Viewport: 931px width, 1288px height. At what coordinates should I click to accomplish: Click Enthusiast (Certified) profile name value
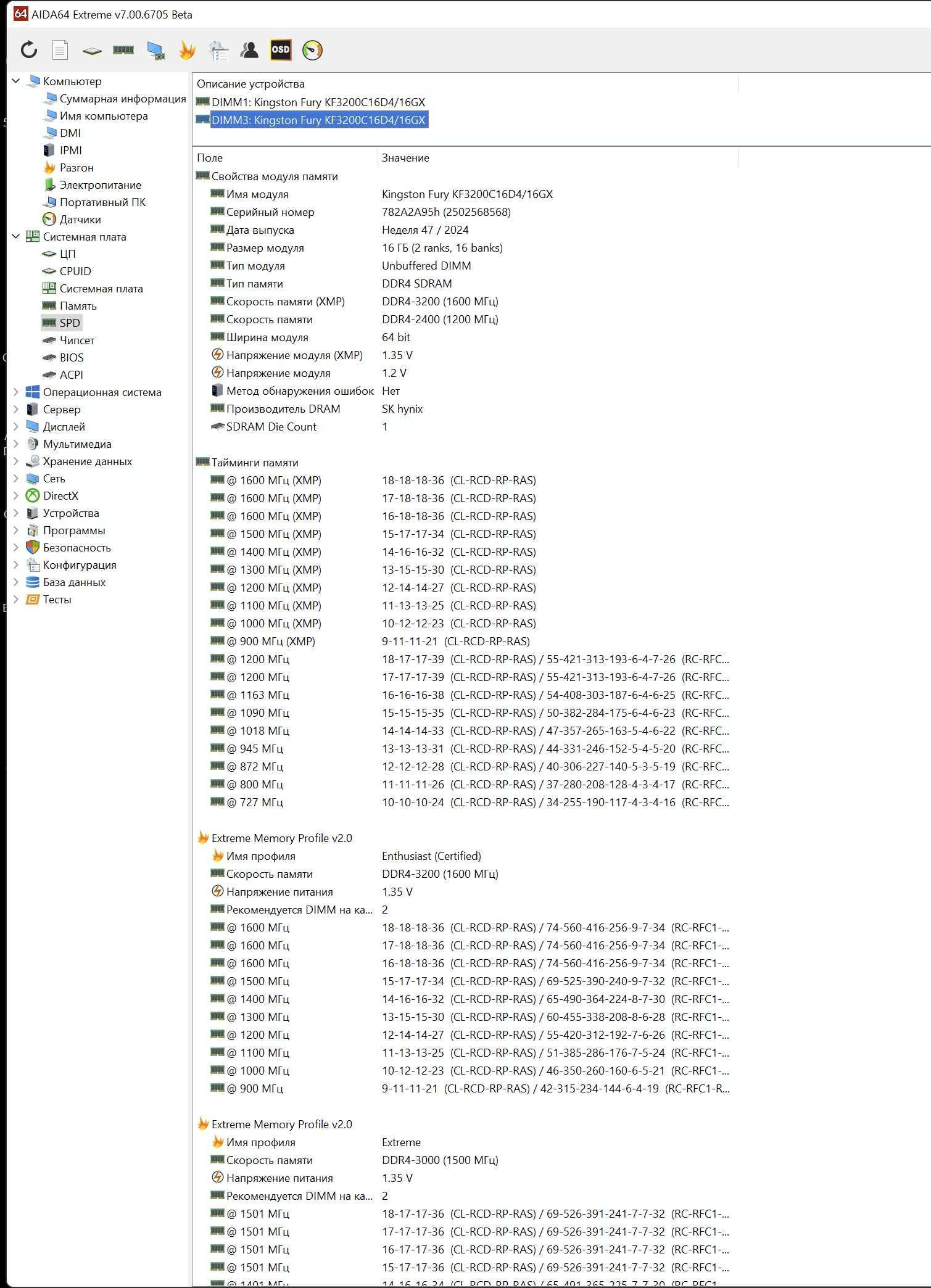coord(431,856)
